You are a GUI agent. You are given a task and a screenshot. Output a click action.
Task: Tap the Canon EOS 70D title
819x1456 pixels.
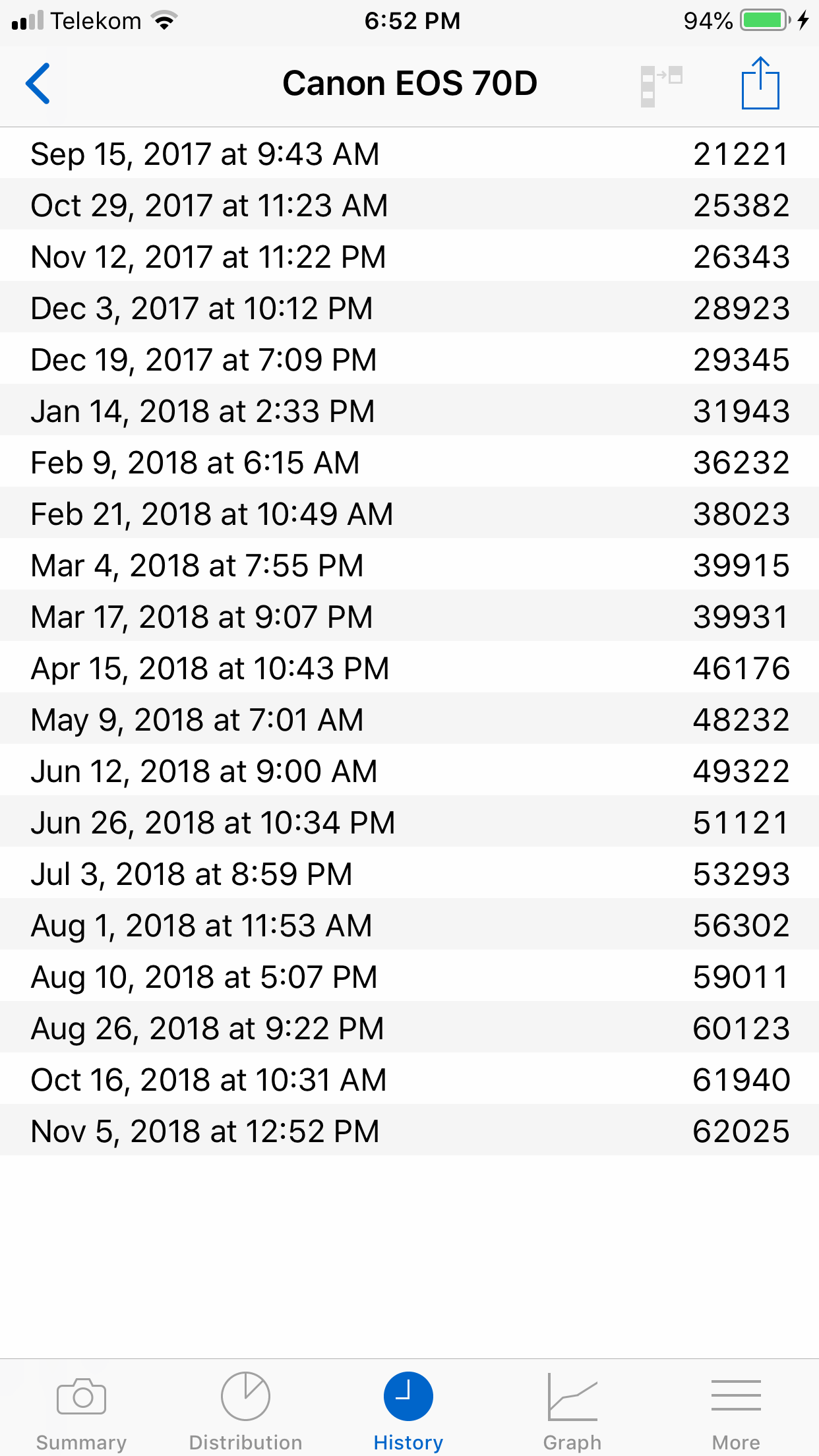point(409,84)
